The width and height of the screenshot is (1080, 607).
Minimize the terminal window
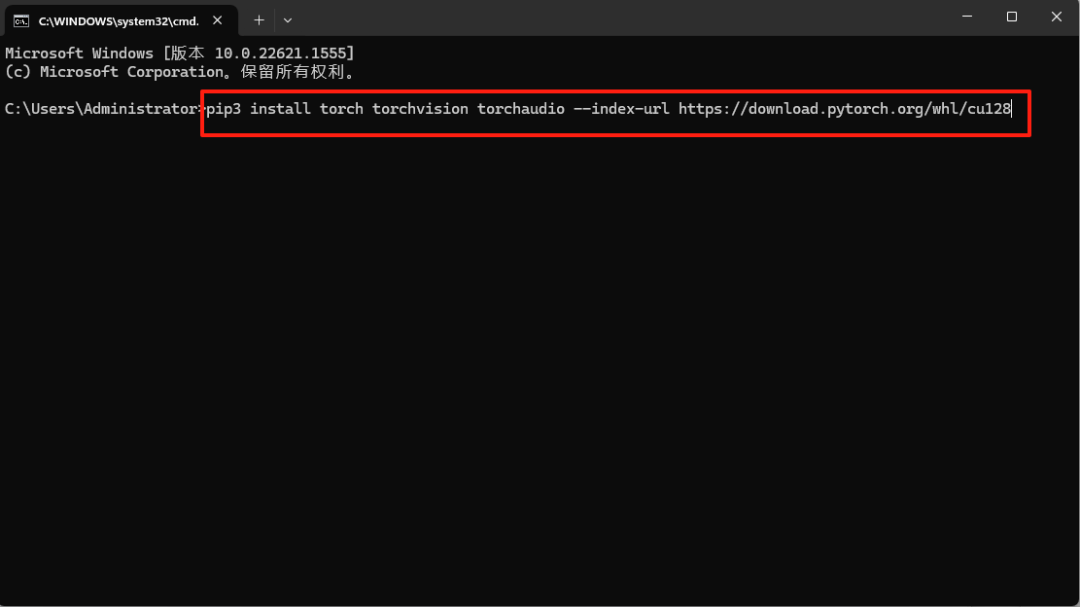coord(967,17)
